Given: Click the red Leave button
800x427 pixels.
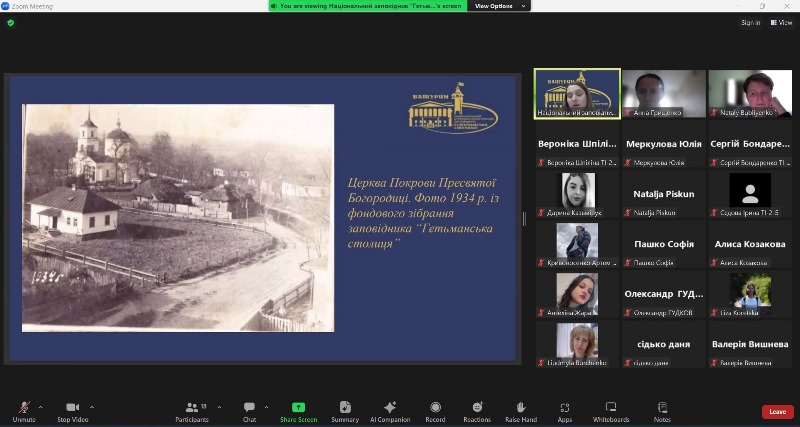Looking at the screenshot, I should tap(777, 411).
